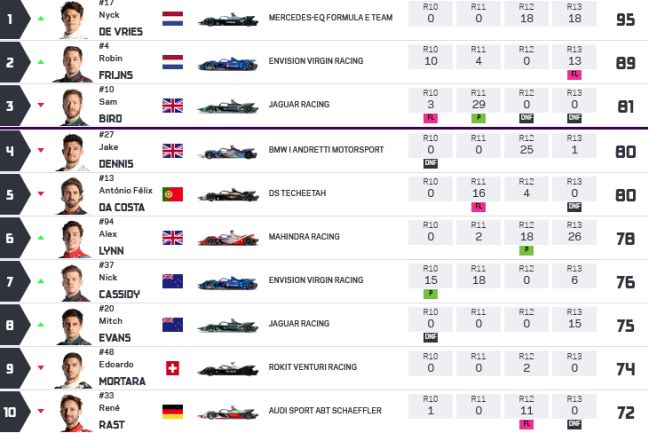
Task: Select the R13 score box showing 26 for Lynn
Action: [574, 232]
